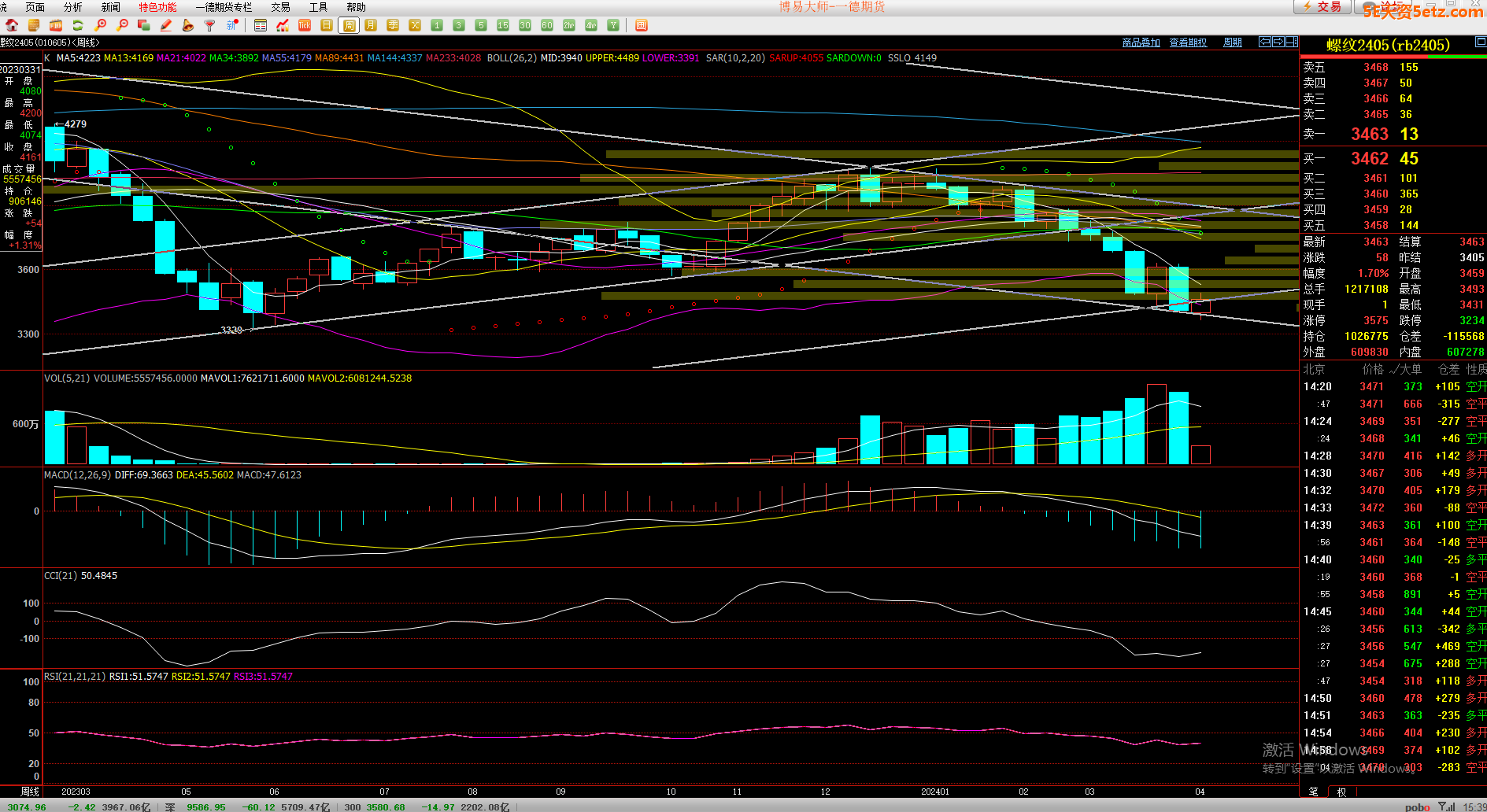Click the 查看期权 link
This screenshot has width=1487, height=812.
click(x=1188, y=42)
